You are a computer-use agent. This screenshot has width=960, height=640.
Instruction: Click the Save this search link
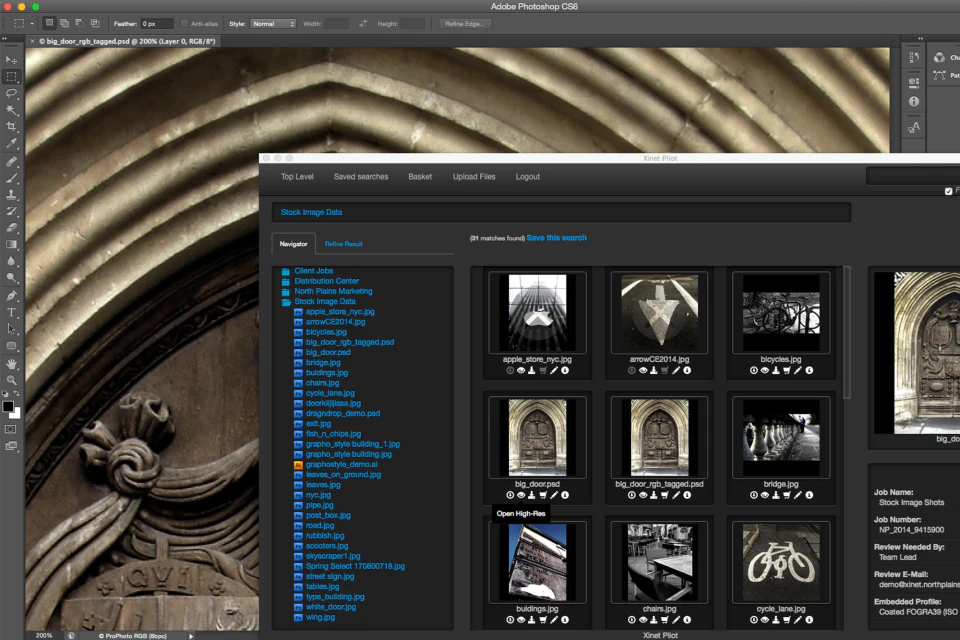(557, 238)
